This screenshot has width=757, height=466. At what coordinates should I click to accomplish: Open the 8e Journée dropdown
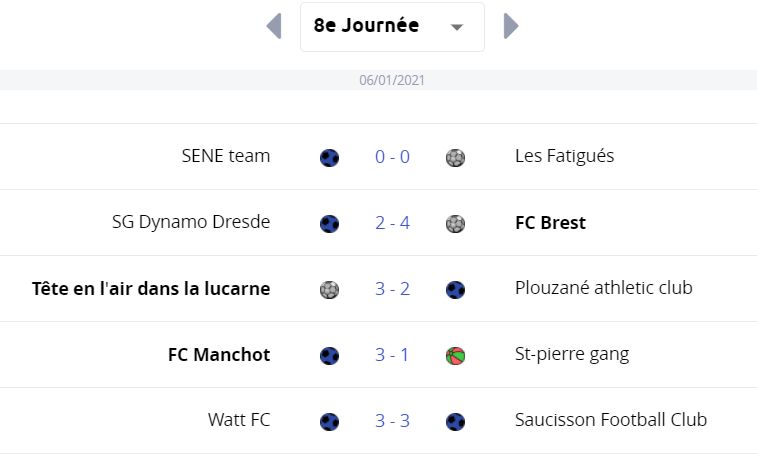(x=392, y=27)
